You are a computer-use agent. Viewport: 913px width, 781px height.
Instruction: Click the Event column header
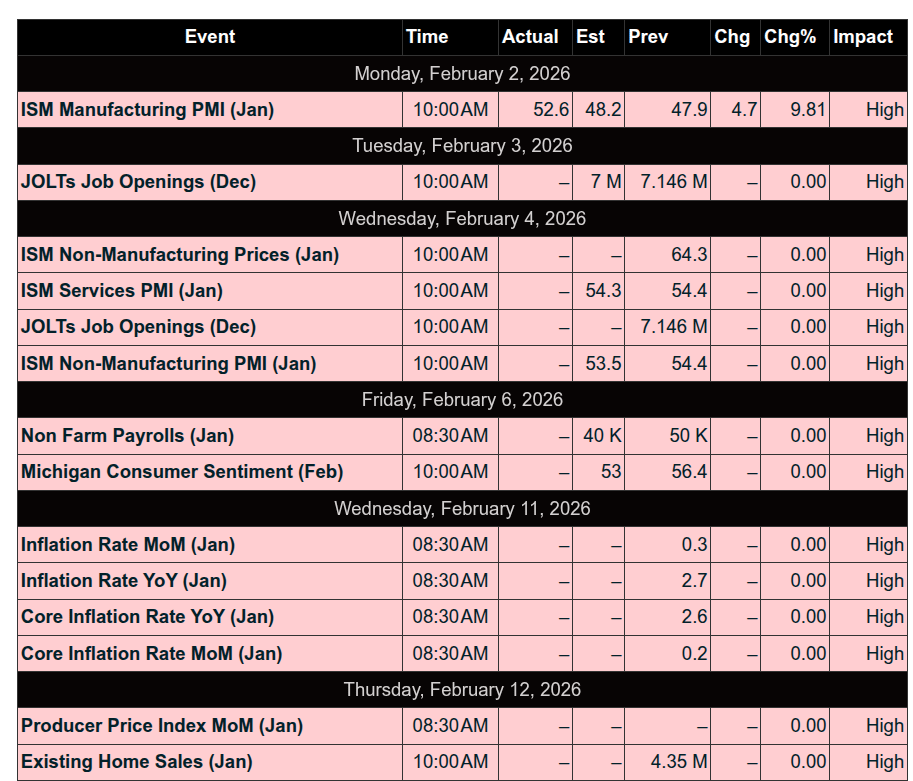tap(210, 37)
